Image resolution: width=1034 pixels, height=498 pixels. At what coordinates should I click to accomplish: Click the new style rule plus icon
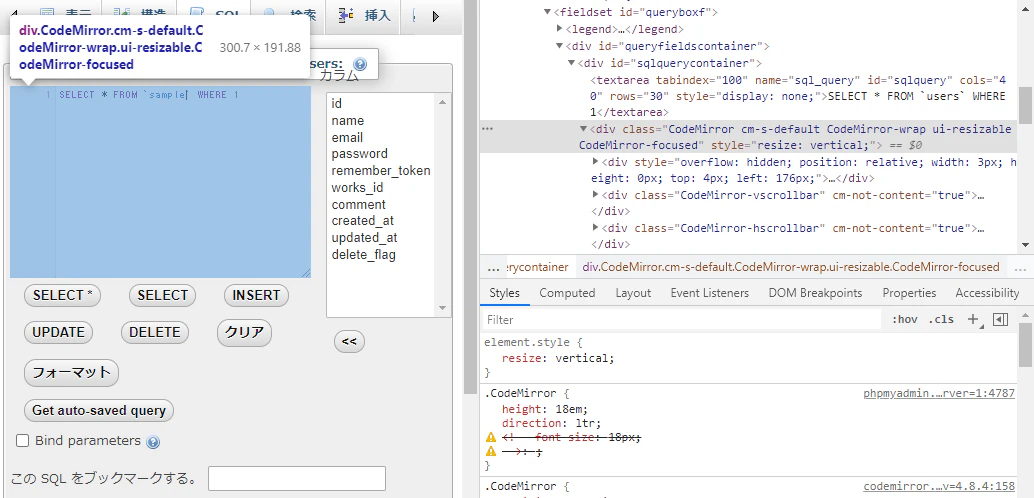click(x=973, y=320)
